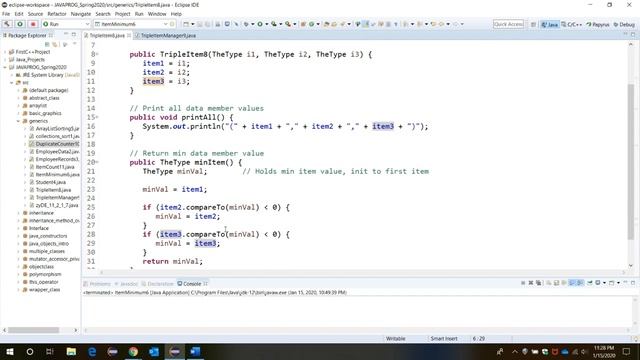Click the build hammer icon in the launch toolbar
Image resolution: width=640 pixels, height=360 pixels.
point(7,24)
